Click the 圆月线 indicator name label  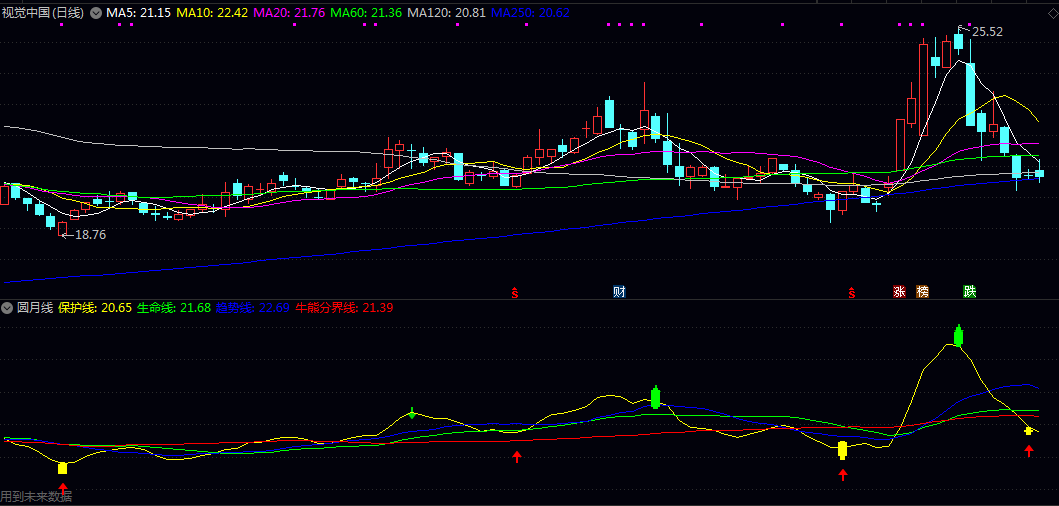[35, 308]
